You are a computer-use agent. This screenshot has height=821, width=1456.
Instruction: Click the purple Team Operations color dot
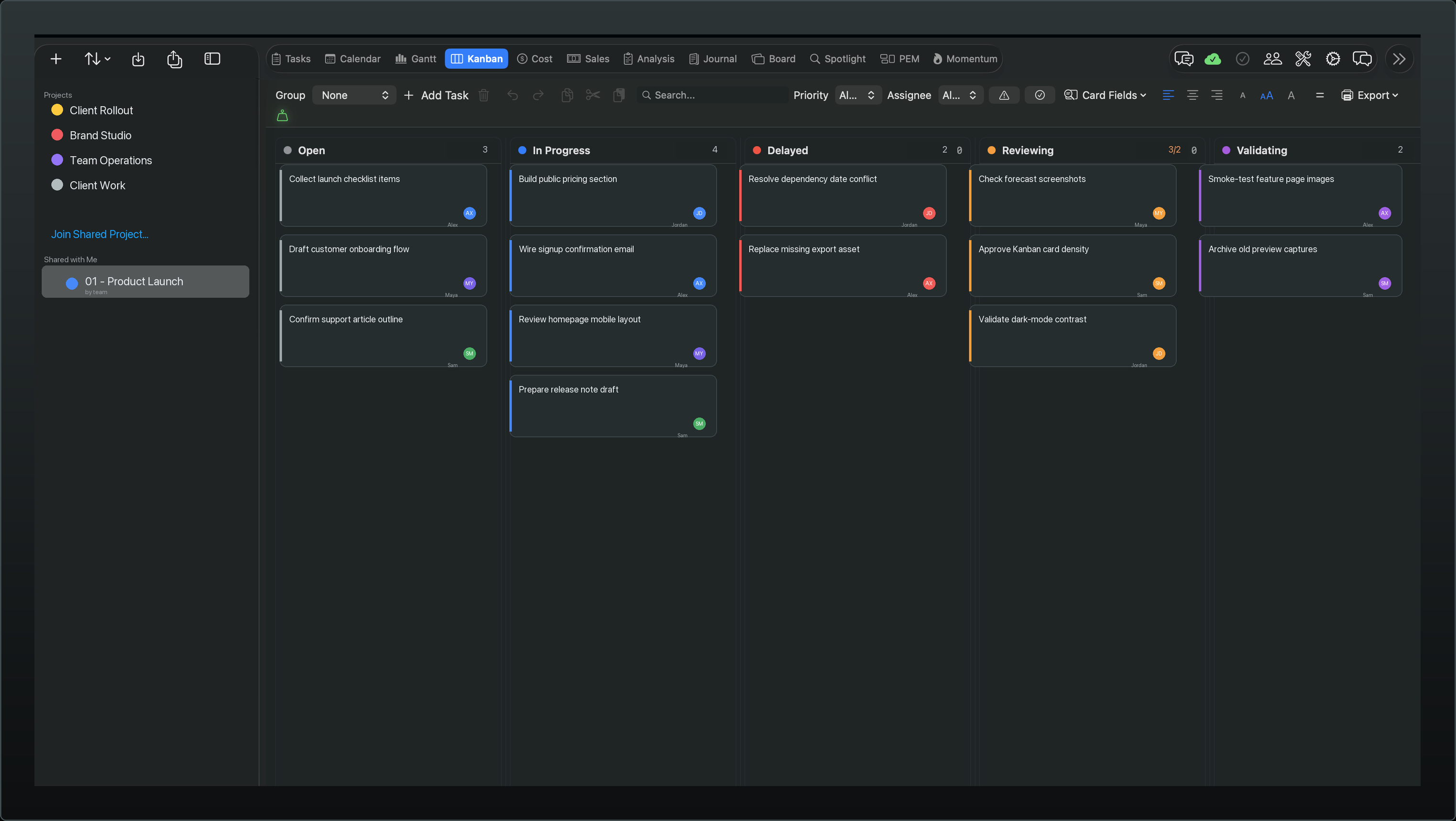57,160
